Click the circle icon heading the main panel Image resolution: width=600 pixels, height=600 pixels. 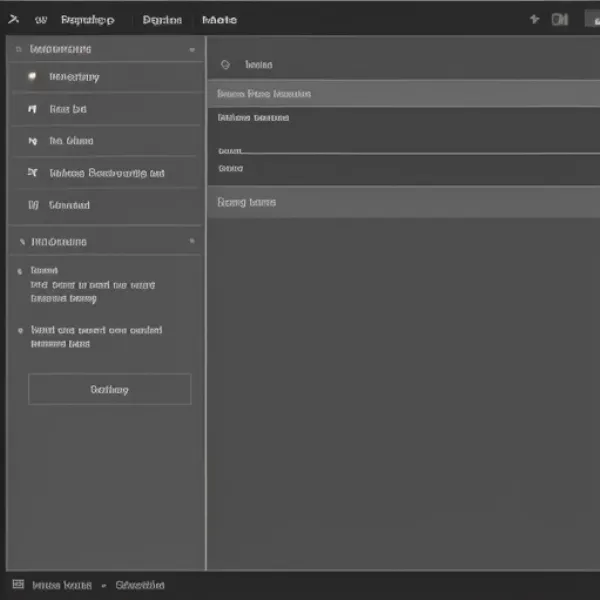[x=225, y=64]
